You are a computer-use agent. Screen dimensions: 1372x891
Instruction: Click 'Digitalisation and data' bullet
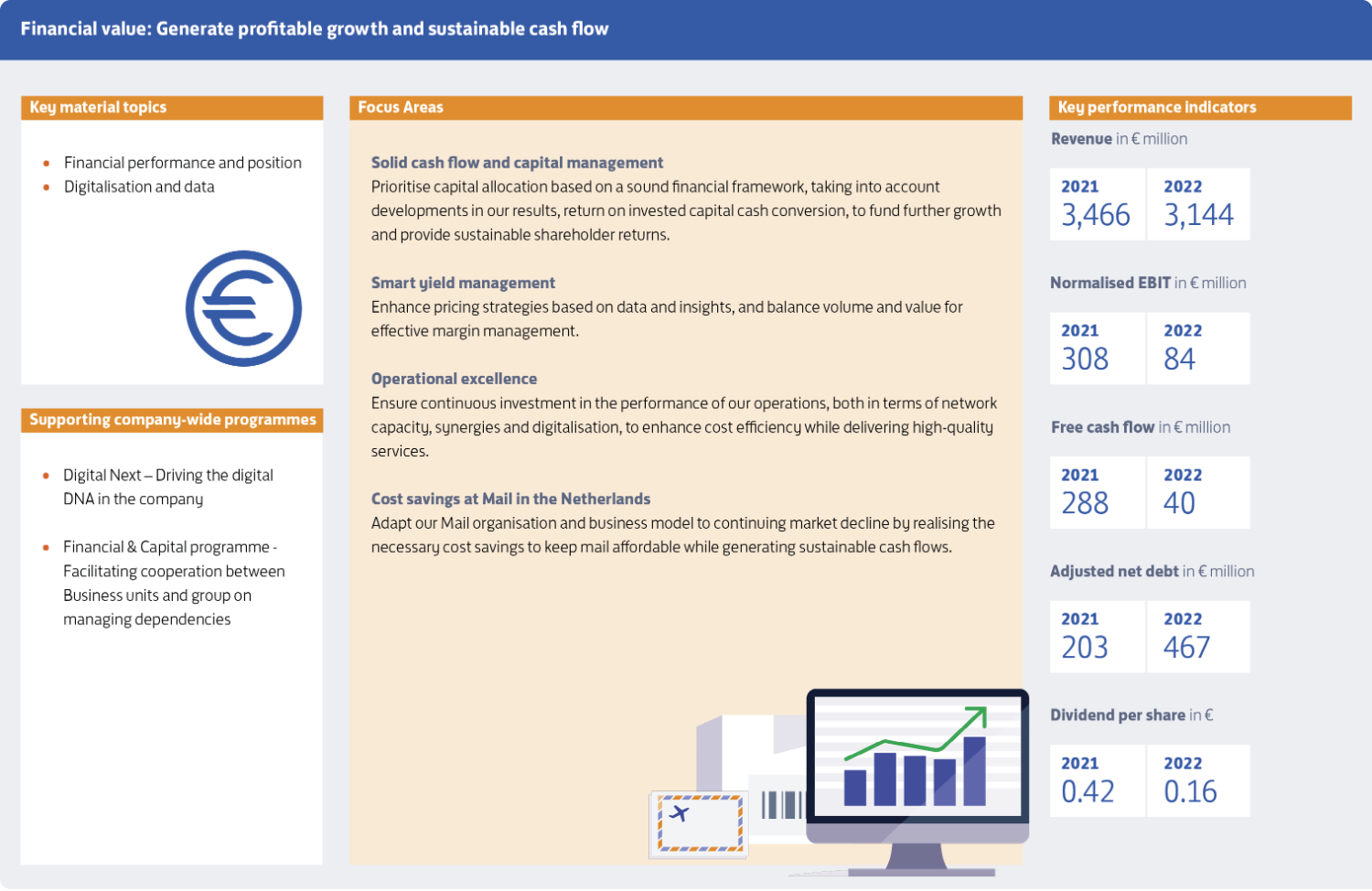(x=139, y=187)
